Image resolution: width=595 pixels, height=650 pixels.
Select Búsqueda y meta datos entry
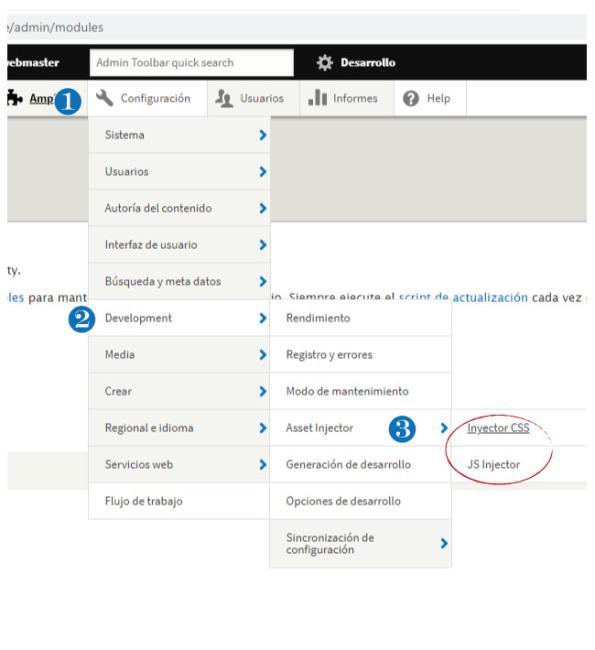point(179,281)
